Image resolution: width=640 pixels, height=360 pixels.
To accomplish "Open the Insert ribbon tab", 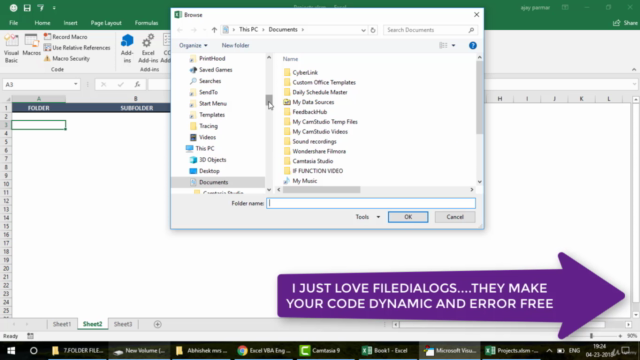I will (70, 23).
